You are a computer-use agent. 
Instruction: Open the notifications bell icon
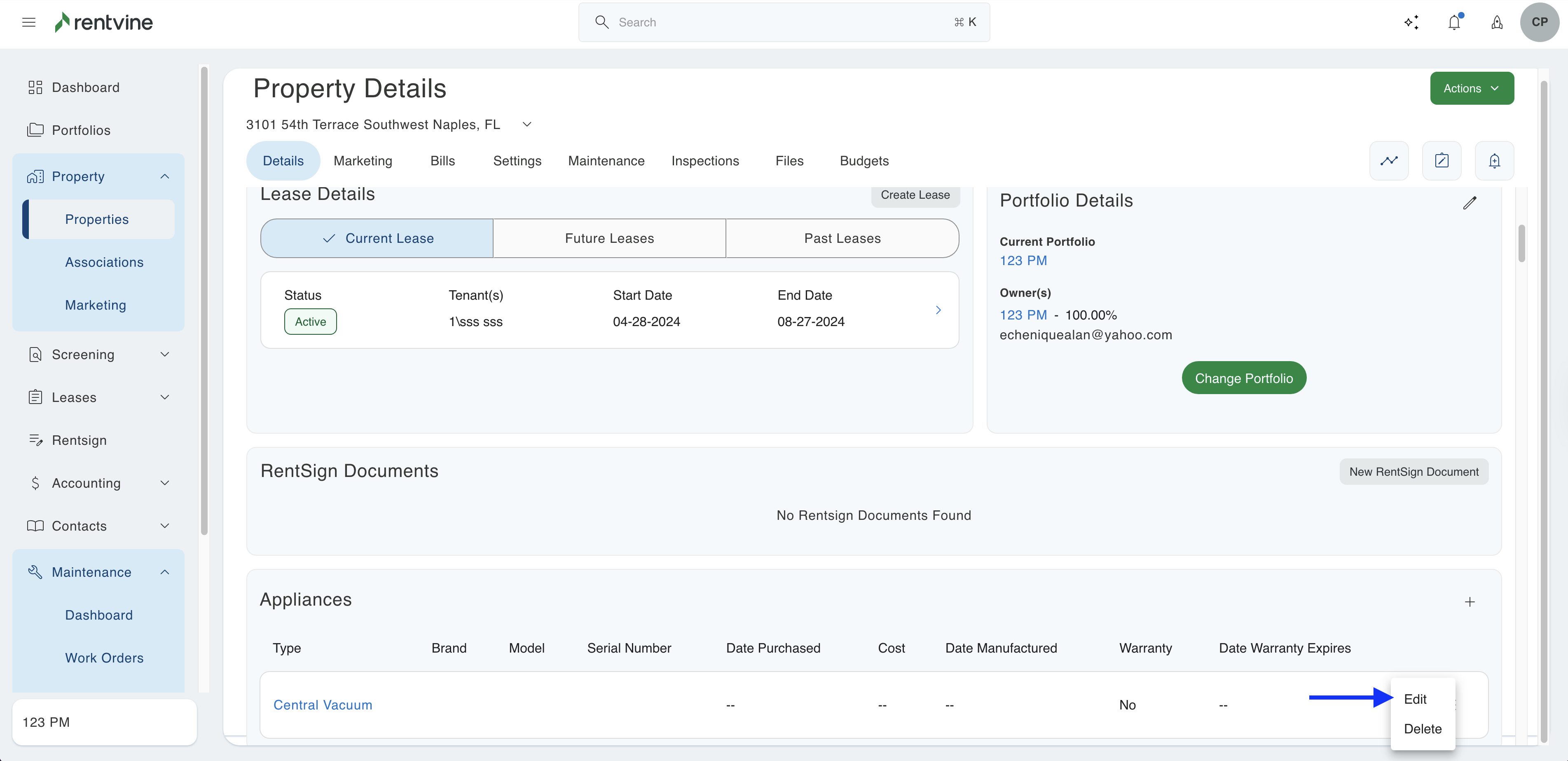(x=1454, y=23)
